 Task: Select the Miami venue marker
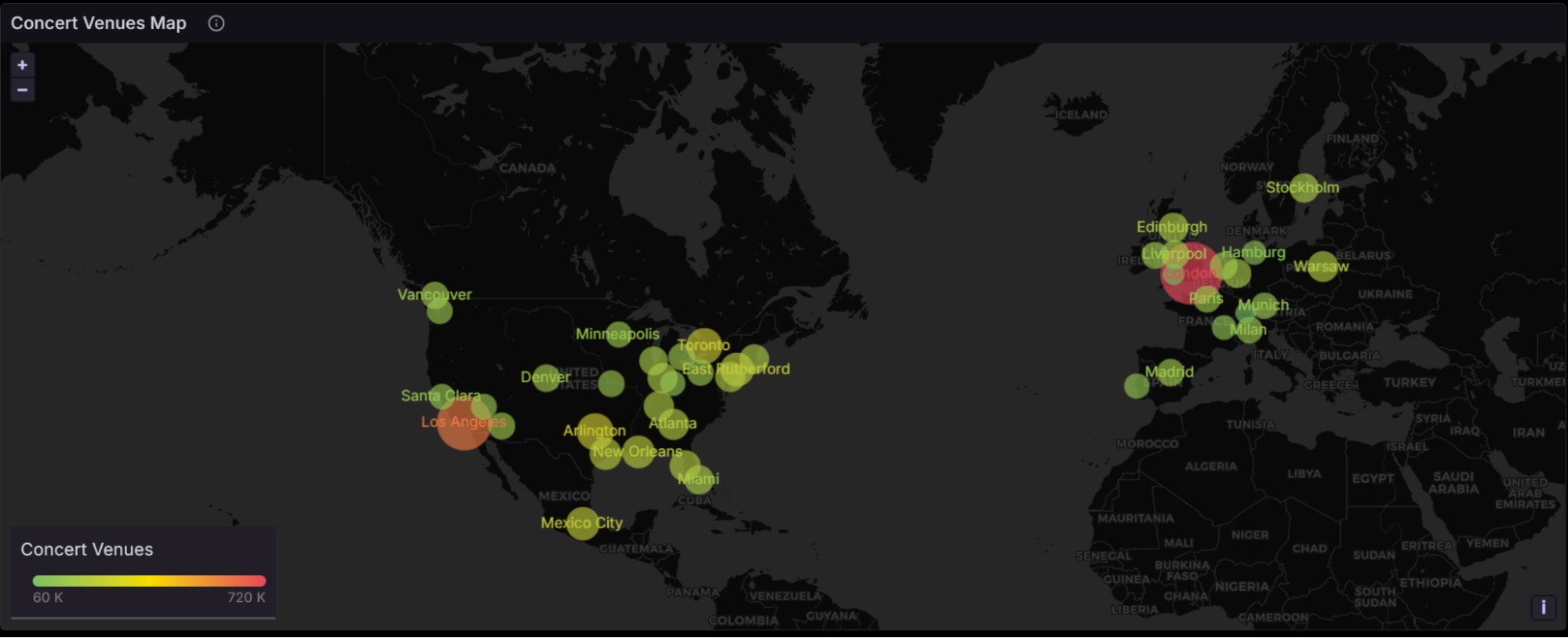[698, 479]
